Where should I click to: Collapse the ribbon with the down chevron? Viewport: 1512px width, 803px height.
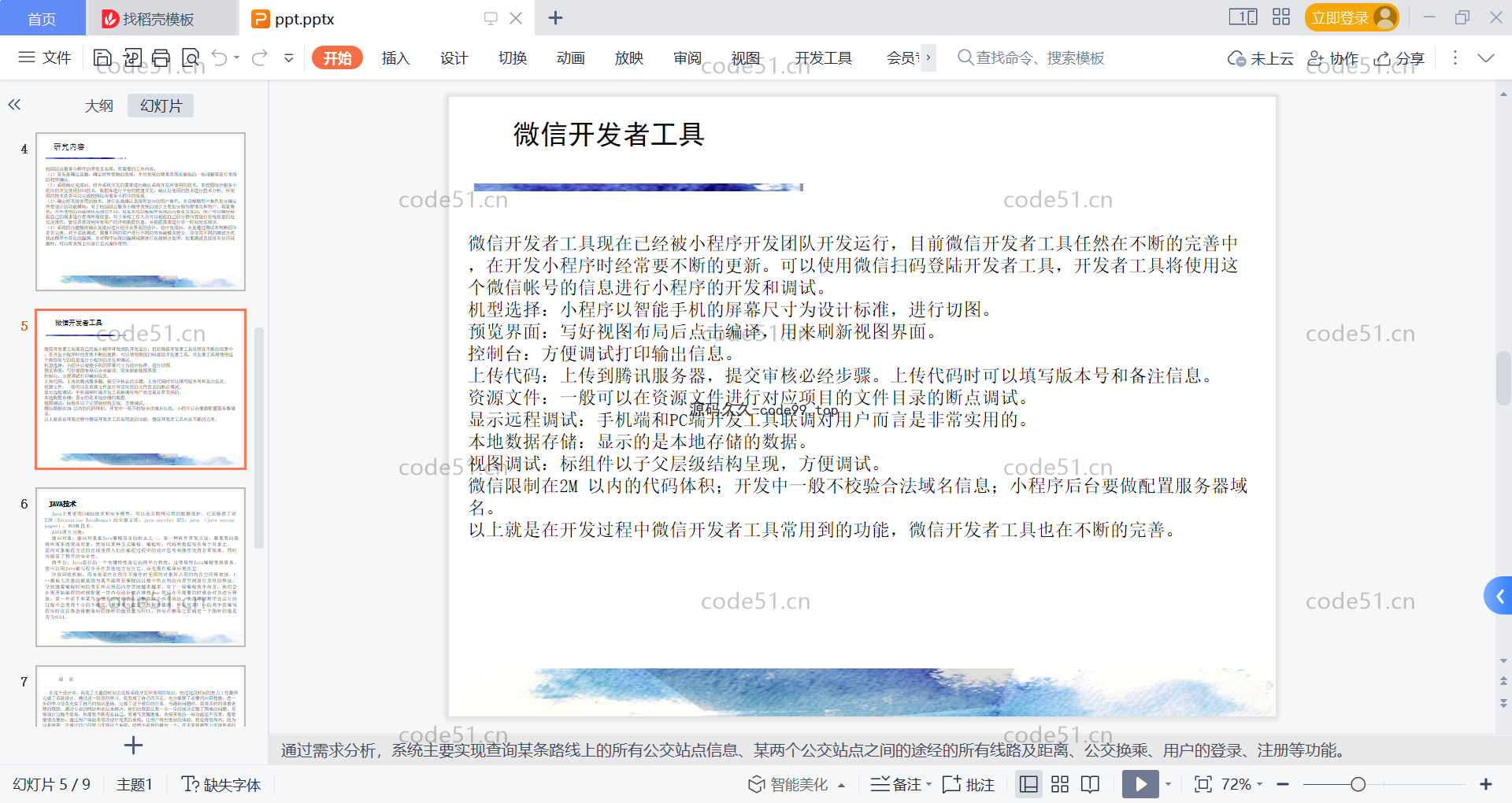1486,57
